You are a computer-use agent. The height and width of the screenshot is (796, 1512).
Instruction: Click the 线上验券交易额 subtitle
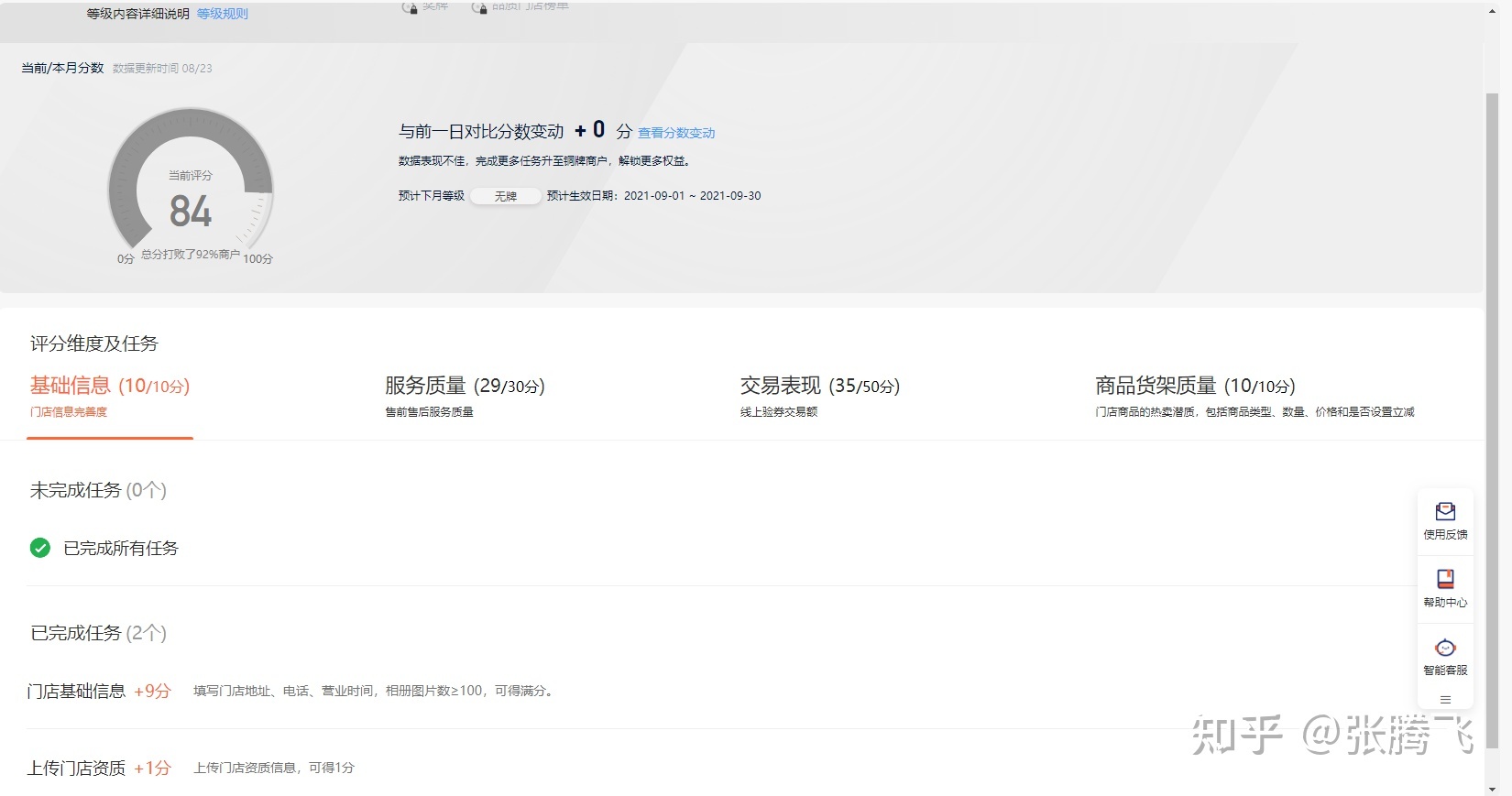point(779,412)
